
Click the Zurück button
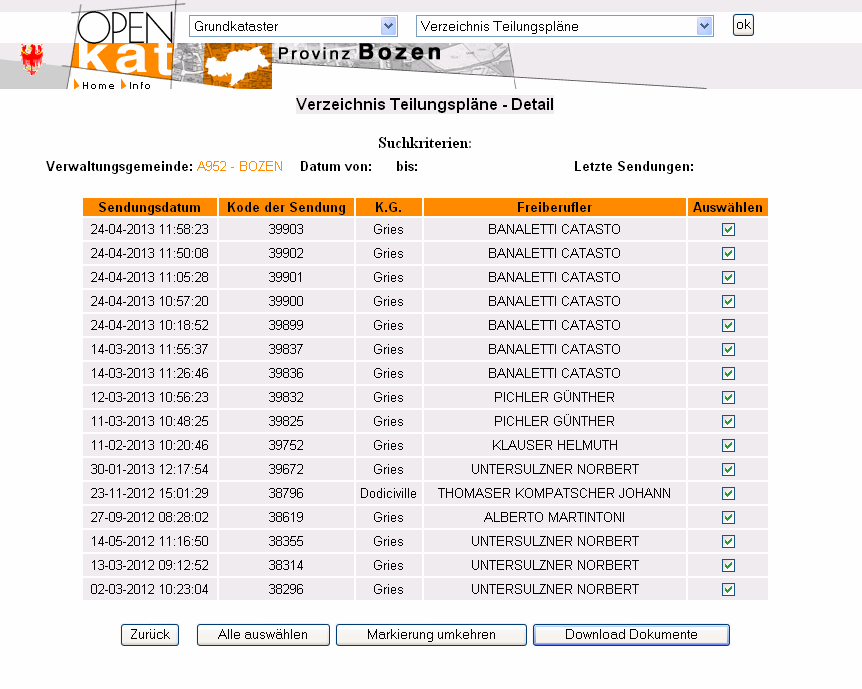[x=150, y=635]
